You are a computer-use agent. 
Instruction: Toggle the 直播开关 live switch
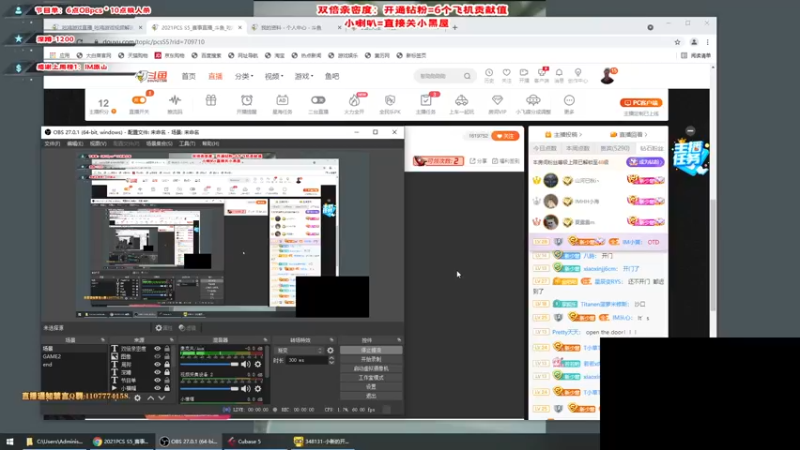[x=139, y=101]
